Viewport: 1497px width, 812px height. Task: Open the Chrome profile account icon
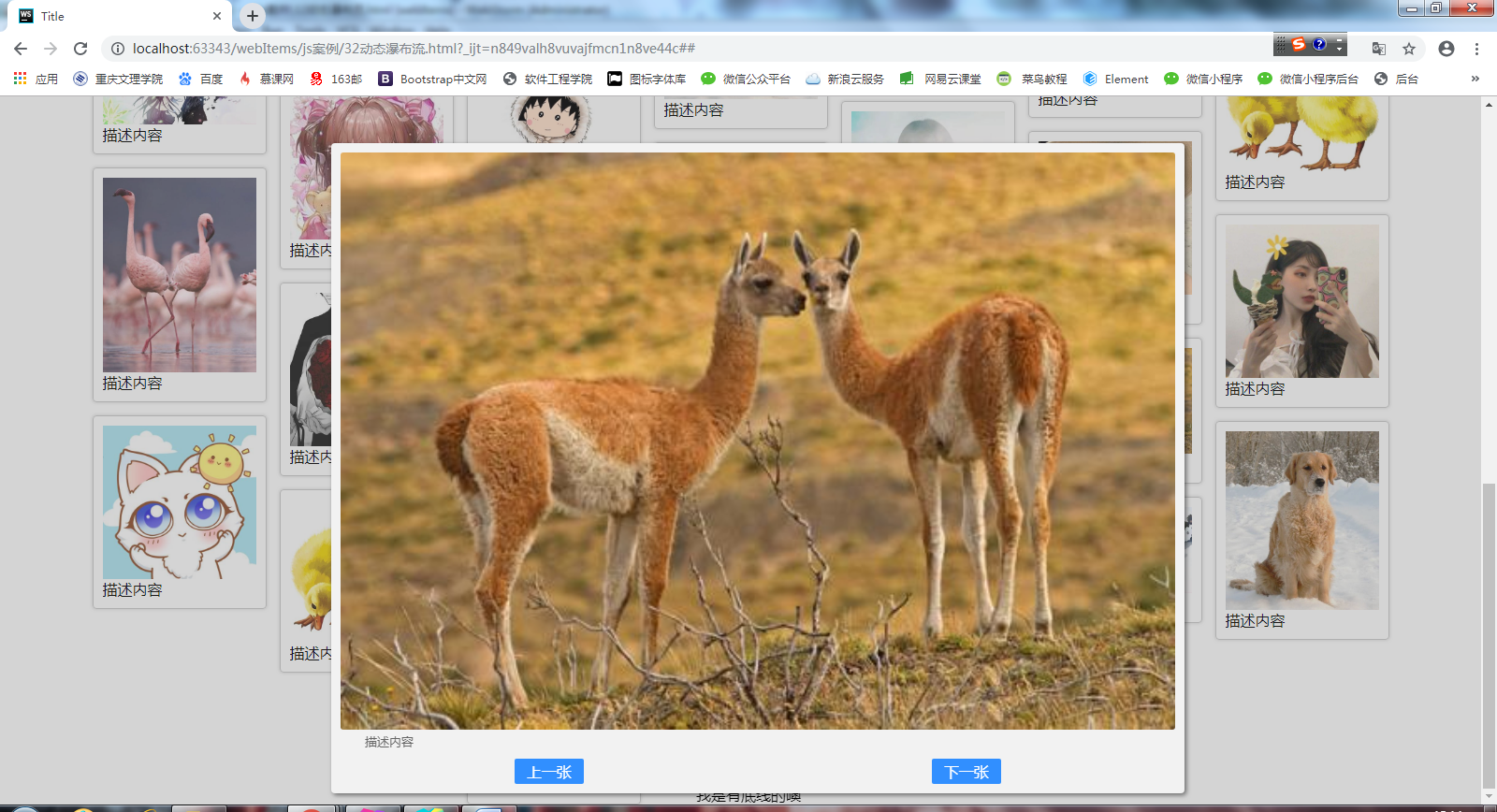click(1446, 49)
